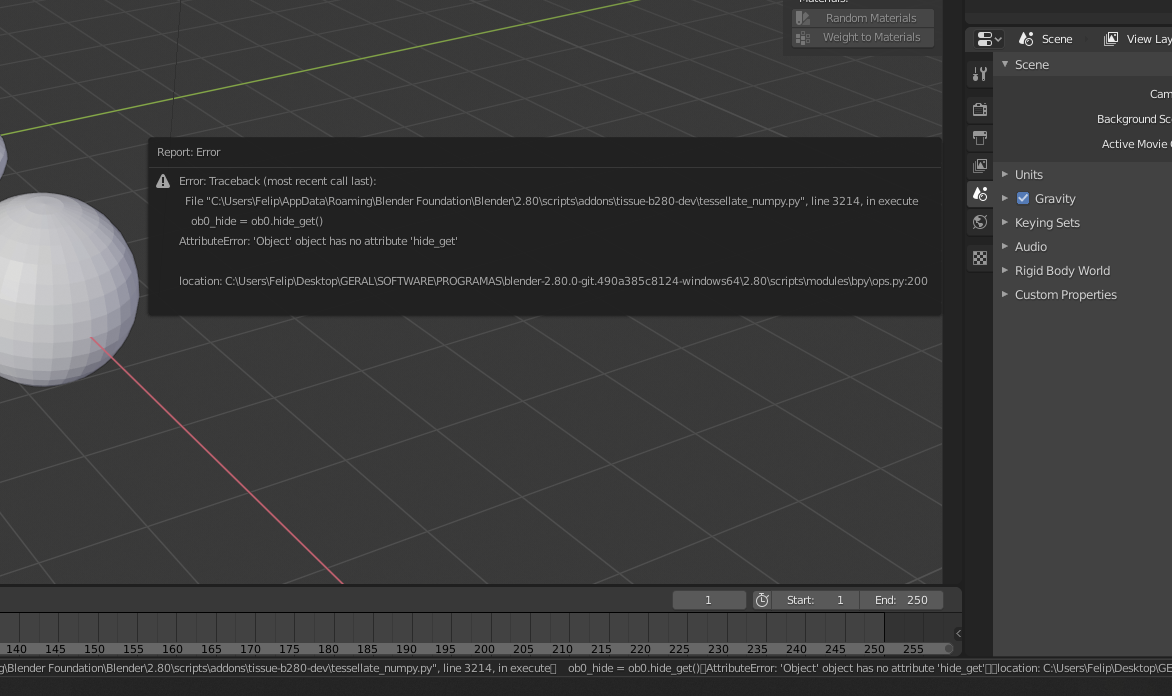Expand the Custom Properties panel
The image size is (1172, 696).
[x=1005, y=294]
